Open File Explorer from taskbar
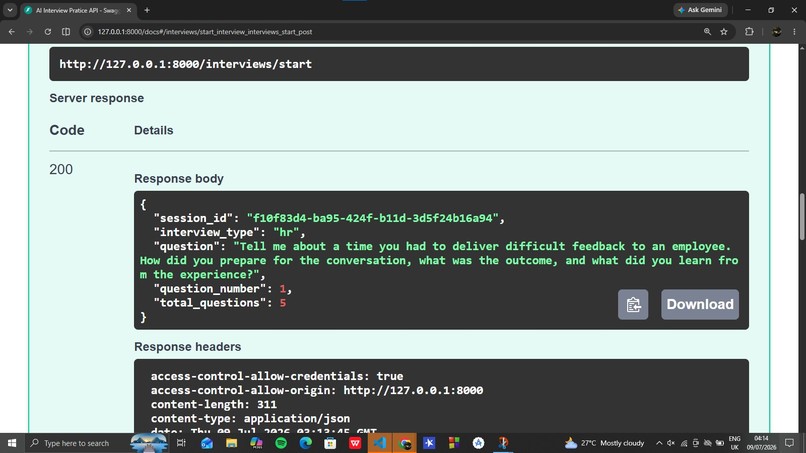Screen dimensions: 806x453 [x=231, y=443]
